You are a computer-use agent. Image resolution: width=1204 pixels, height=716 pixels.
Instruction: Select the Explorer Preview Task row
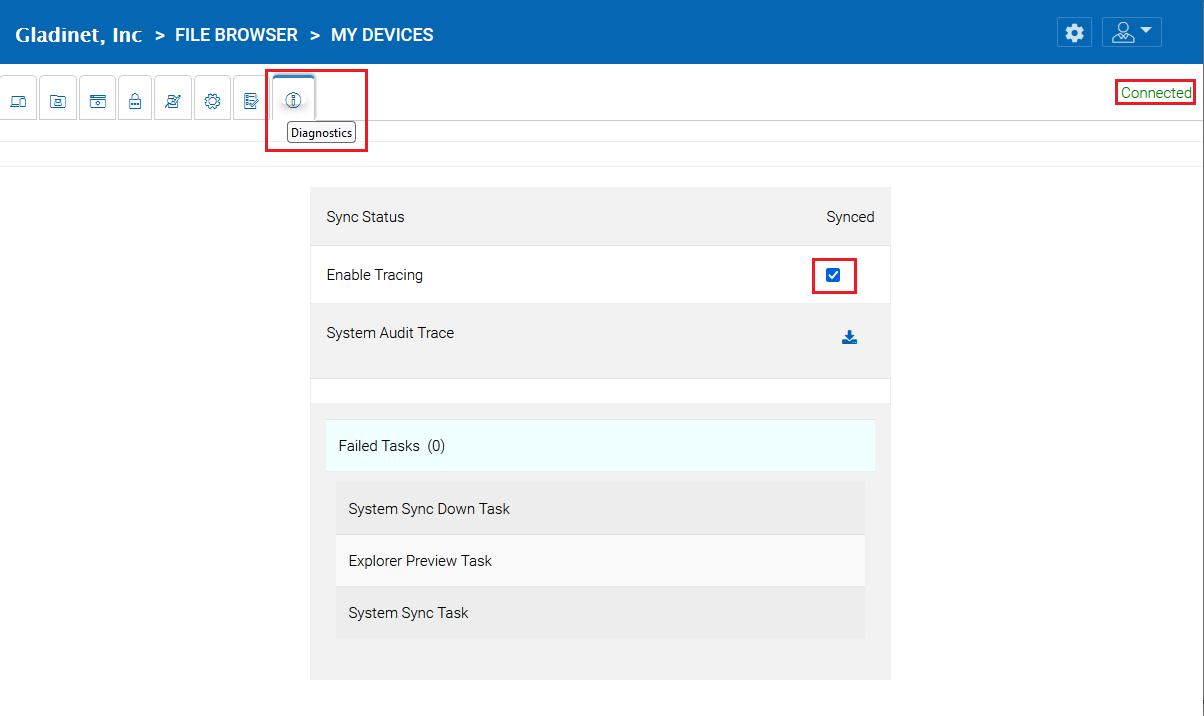click(x=600, y=560)
